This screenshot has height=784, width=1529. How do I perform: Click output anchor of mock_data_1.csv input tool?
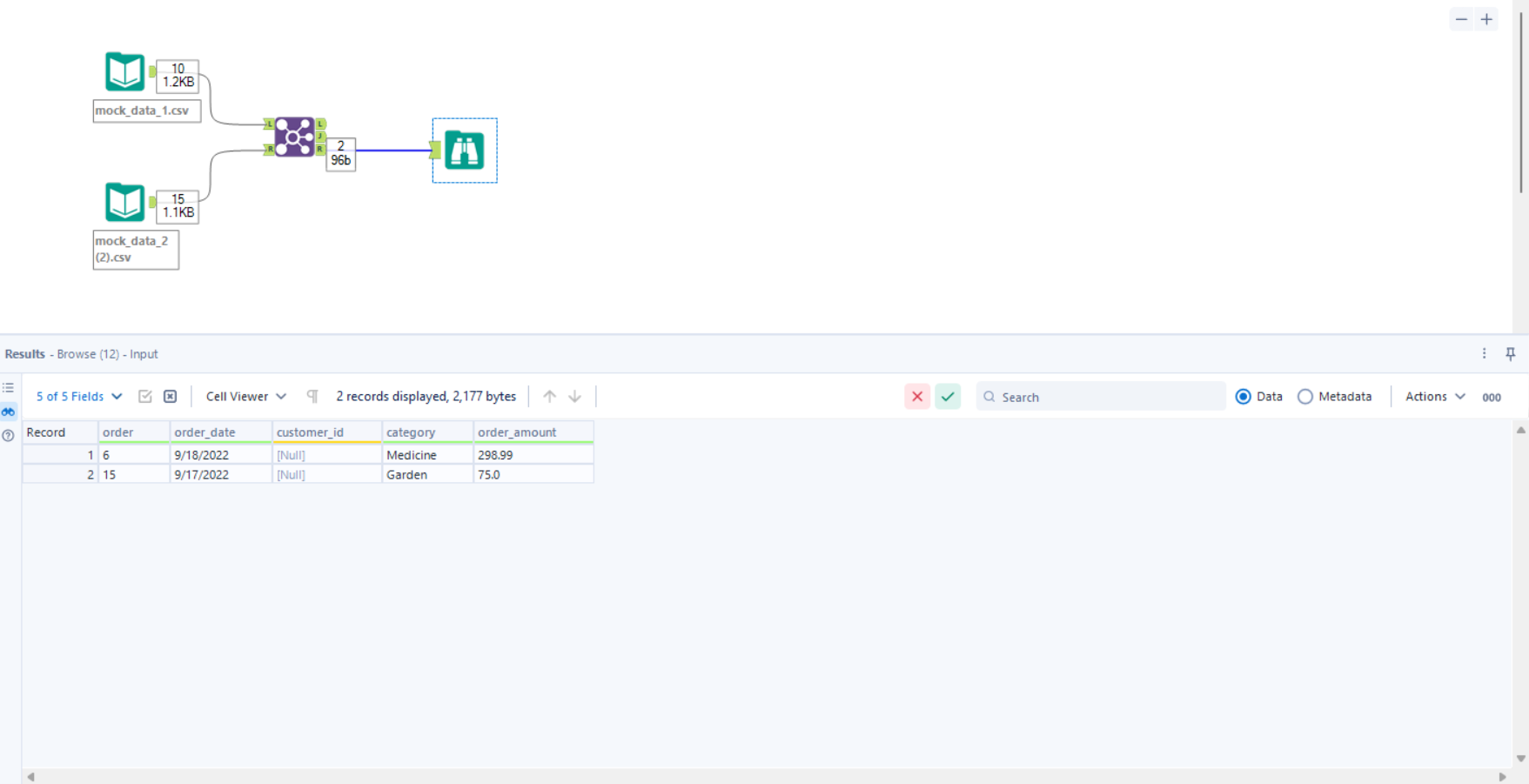tap(152, 72)
